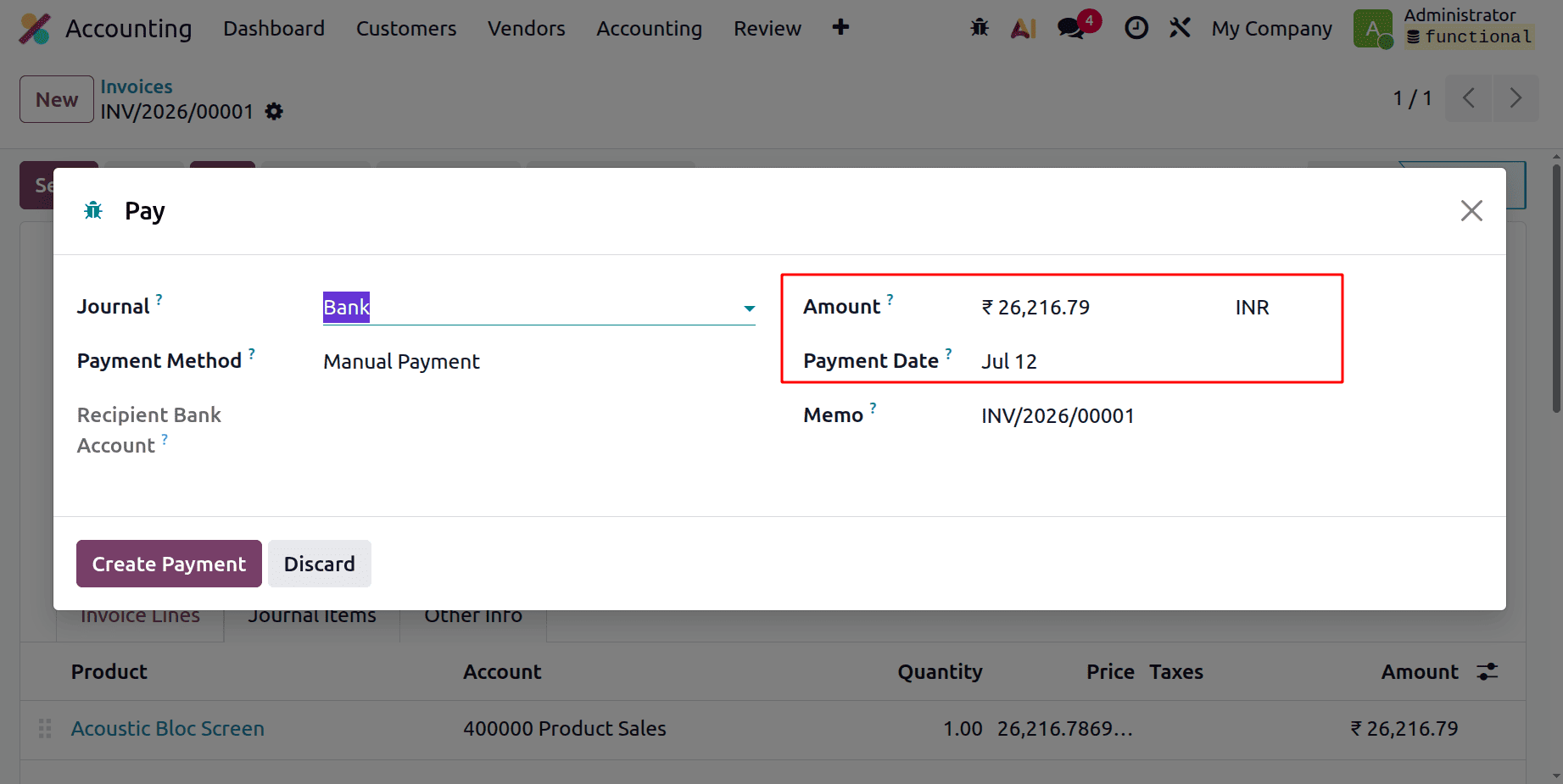1563x784 pixels.
Task: Open the AI assistant icon
Action: tap(1024, 28)
